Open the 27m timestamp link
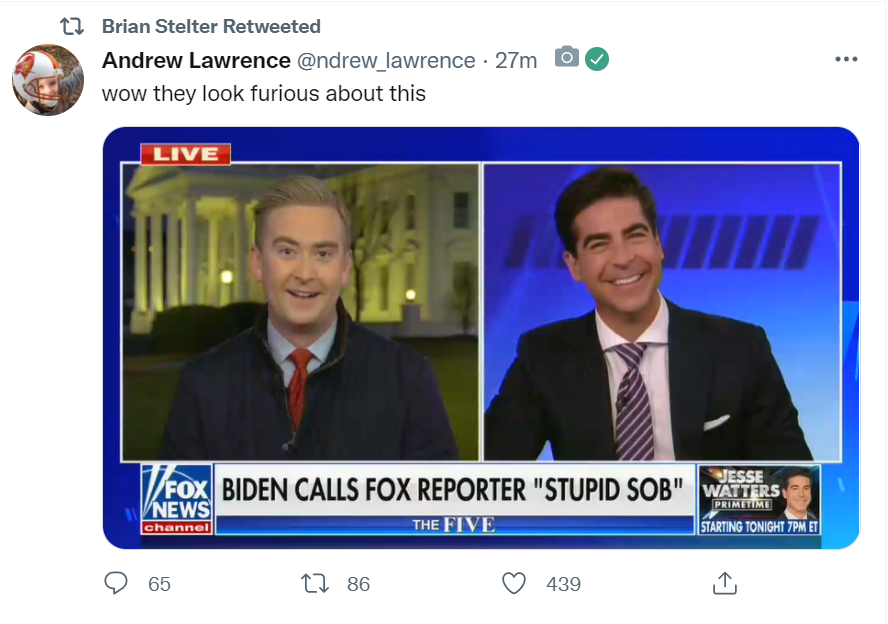Image resolution: width=888 pixels, height=624 pixels. click(516, 60)
